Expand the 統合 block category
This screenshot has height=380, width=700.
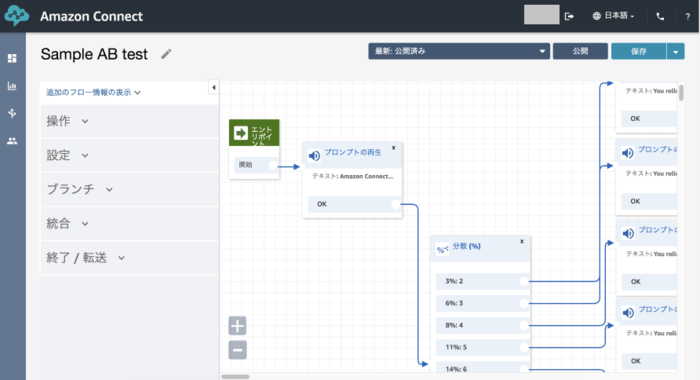(x=129, y=224)
